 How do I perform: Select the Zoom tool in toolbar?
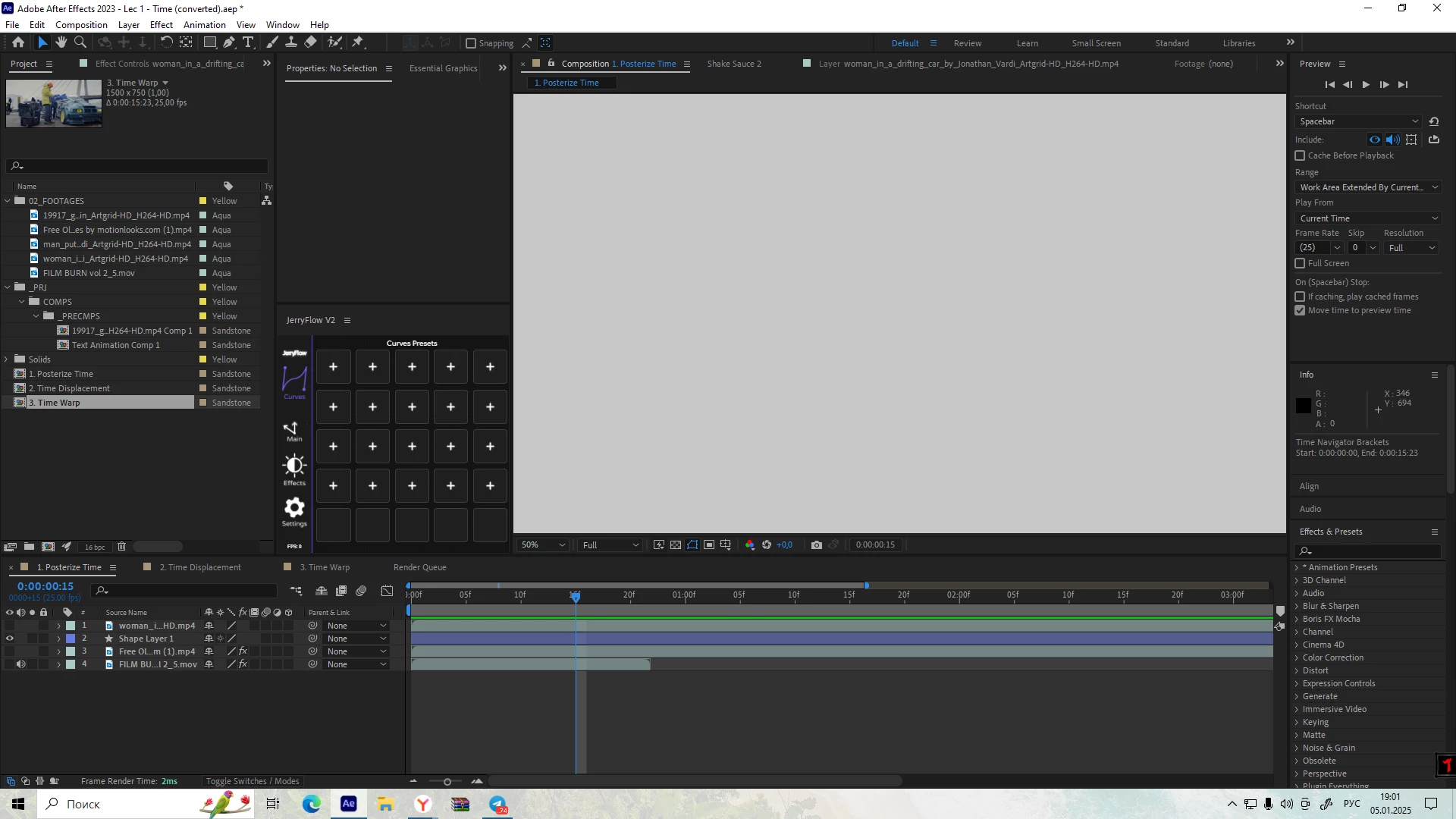click(x=80, y=42)
